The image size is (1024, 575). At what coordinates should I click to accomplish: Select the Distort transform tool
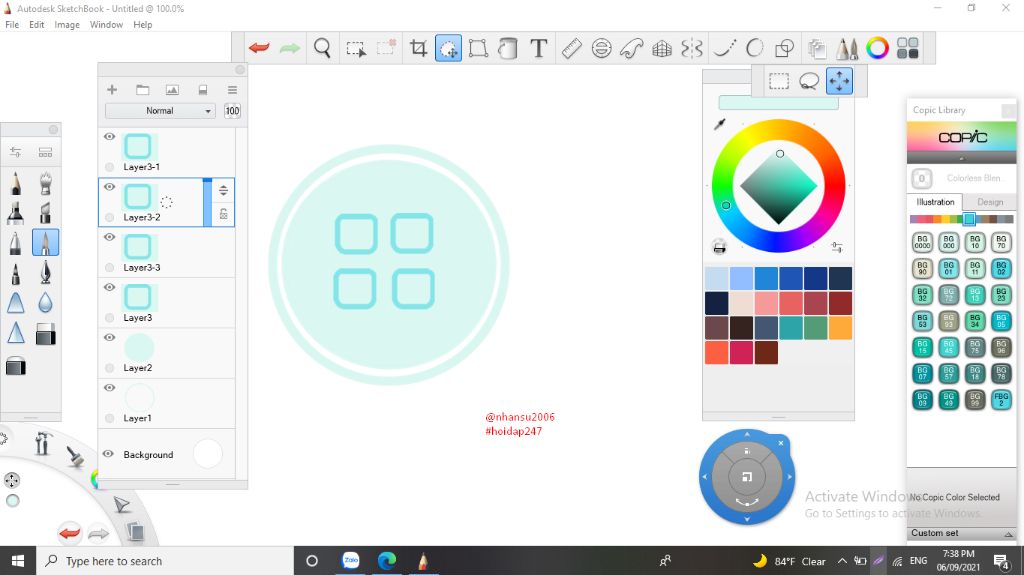click(478, 48)
